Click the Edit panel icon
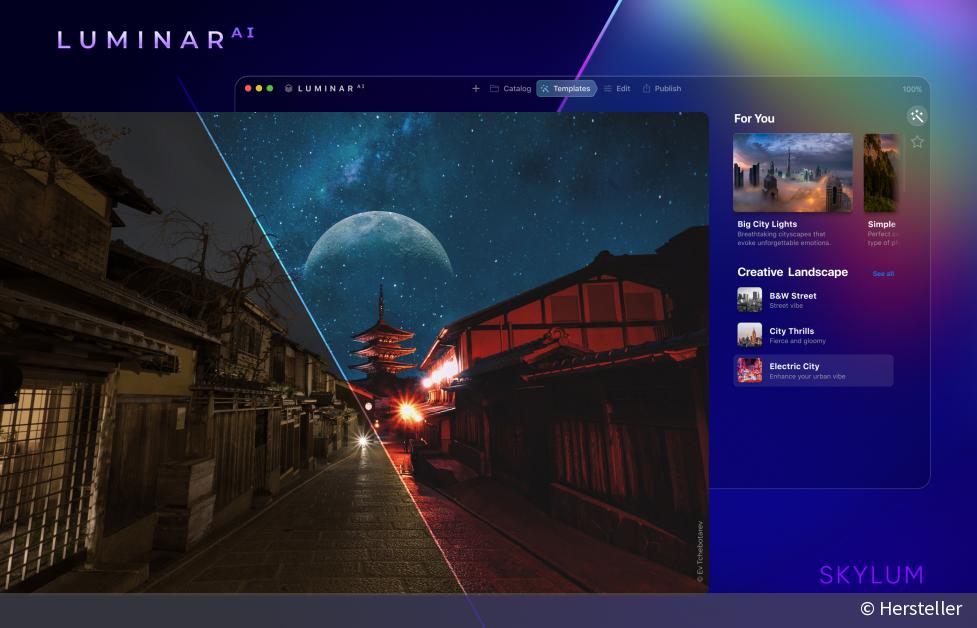This screenshot has width=977, height=628. (608, 89)
